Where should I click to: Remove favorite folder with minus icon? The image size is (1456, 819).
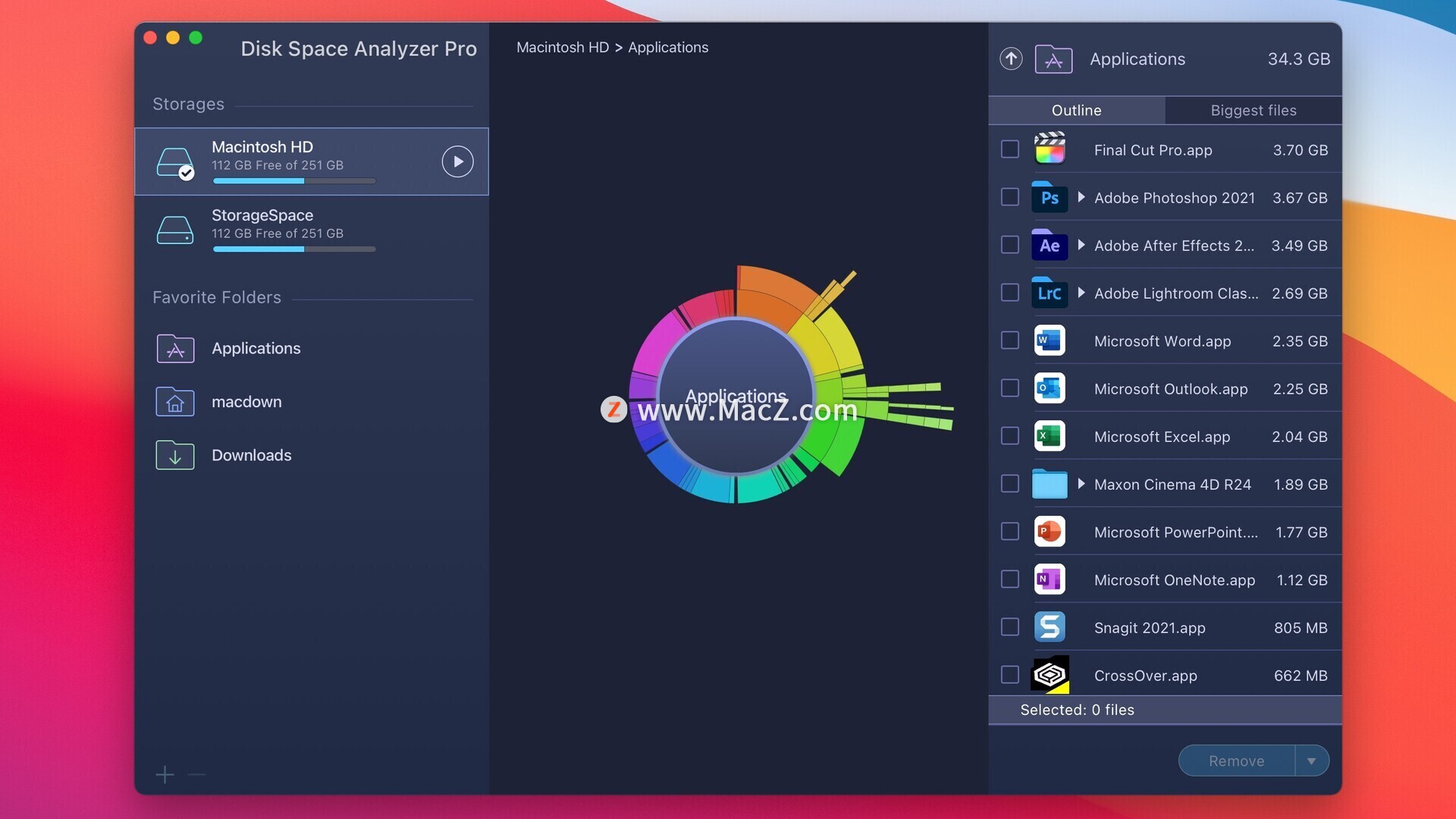[x=197, y=774]
